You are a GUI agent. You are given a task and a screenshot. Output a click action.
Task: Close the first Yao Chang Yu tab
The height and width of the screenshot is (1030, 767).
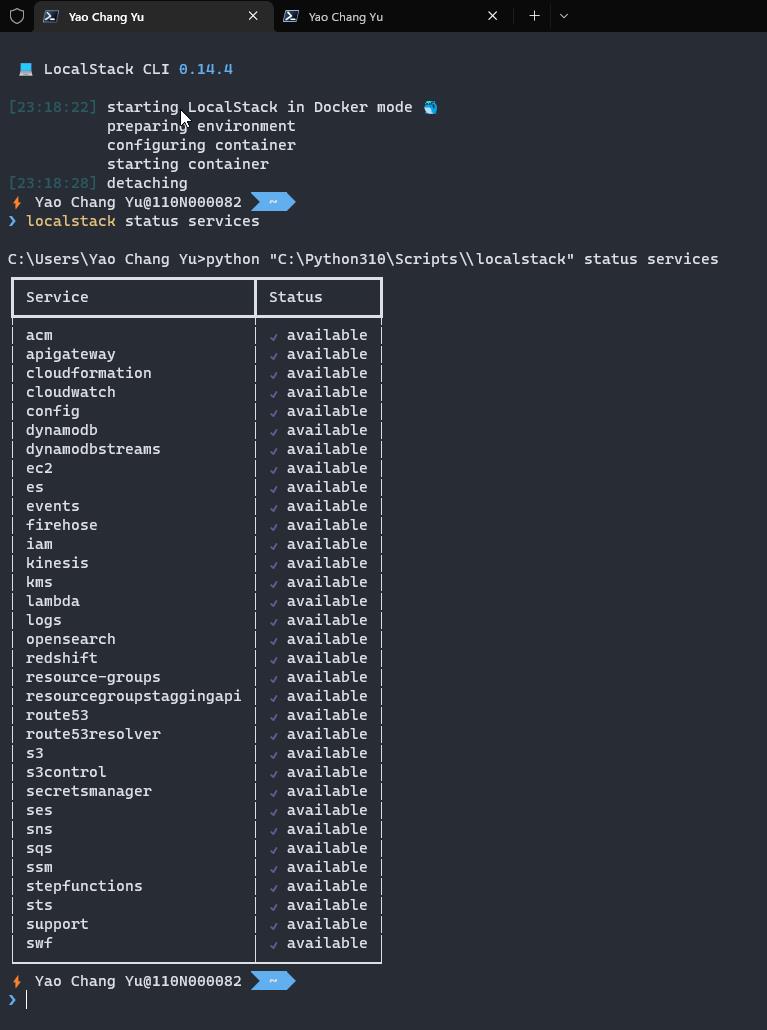click(253, 16)
